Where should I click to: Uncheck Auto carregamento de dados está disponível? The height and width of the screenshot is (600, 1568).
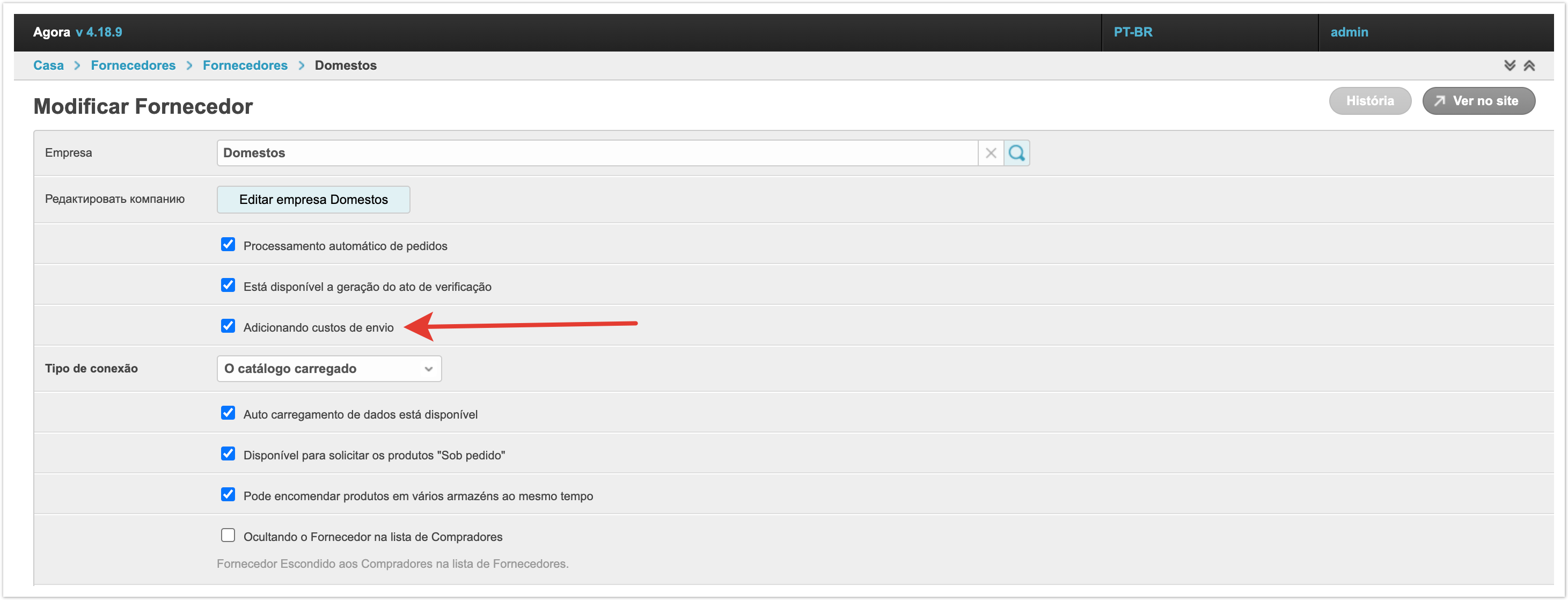[228, 413]
